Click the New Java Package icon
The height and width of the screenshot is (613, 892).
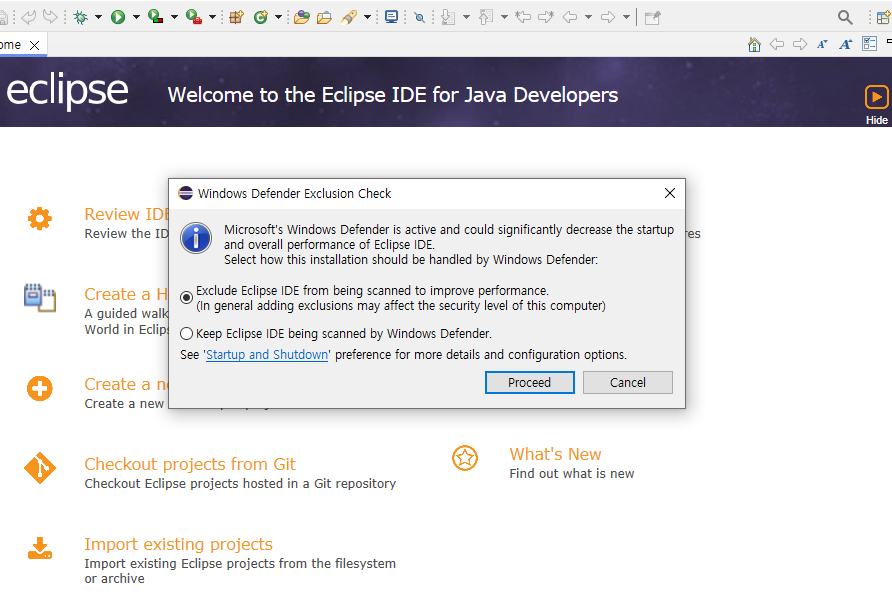point(236,17)
